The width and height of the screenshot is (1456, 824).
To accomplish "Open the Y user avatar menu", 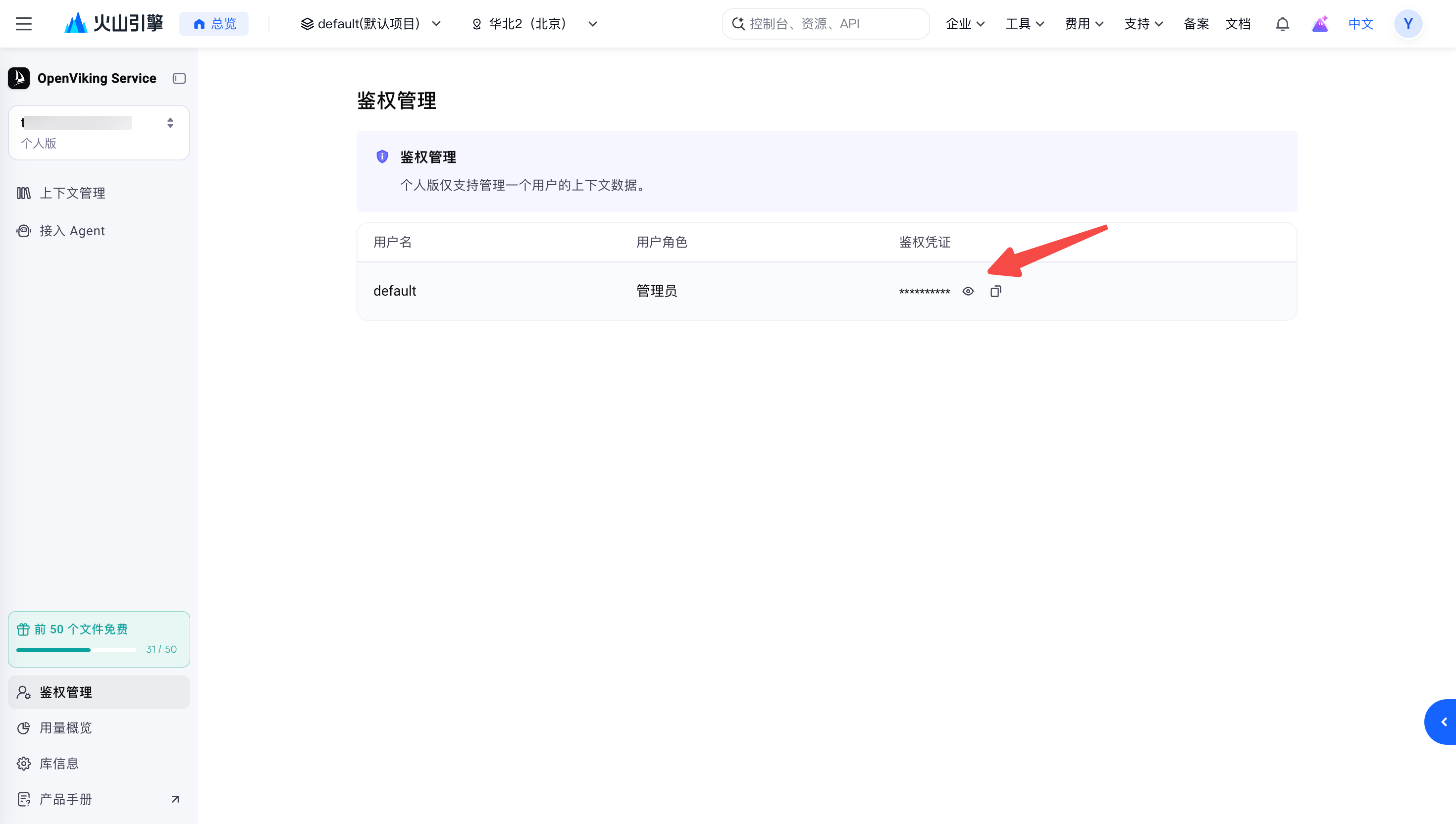I will click(1408, 24).
